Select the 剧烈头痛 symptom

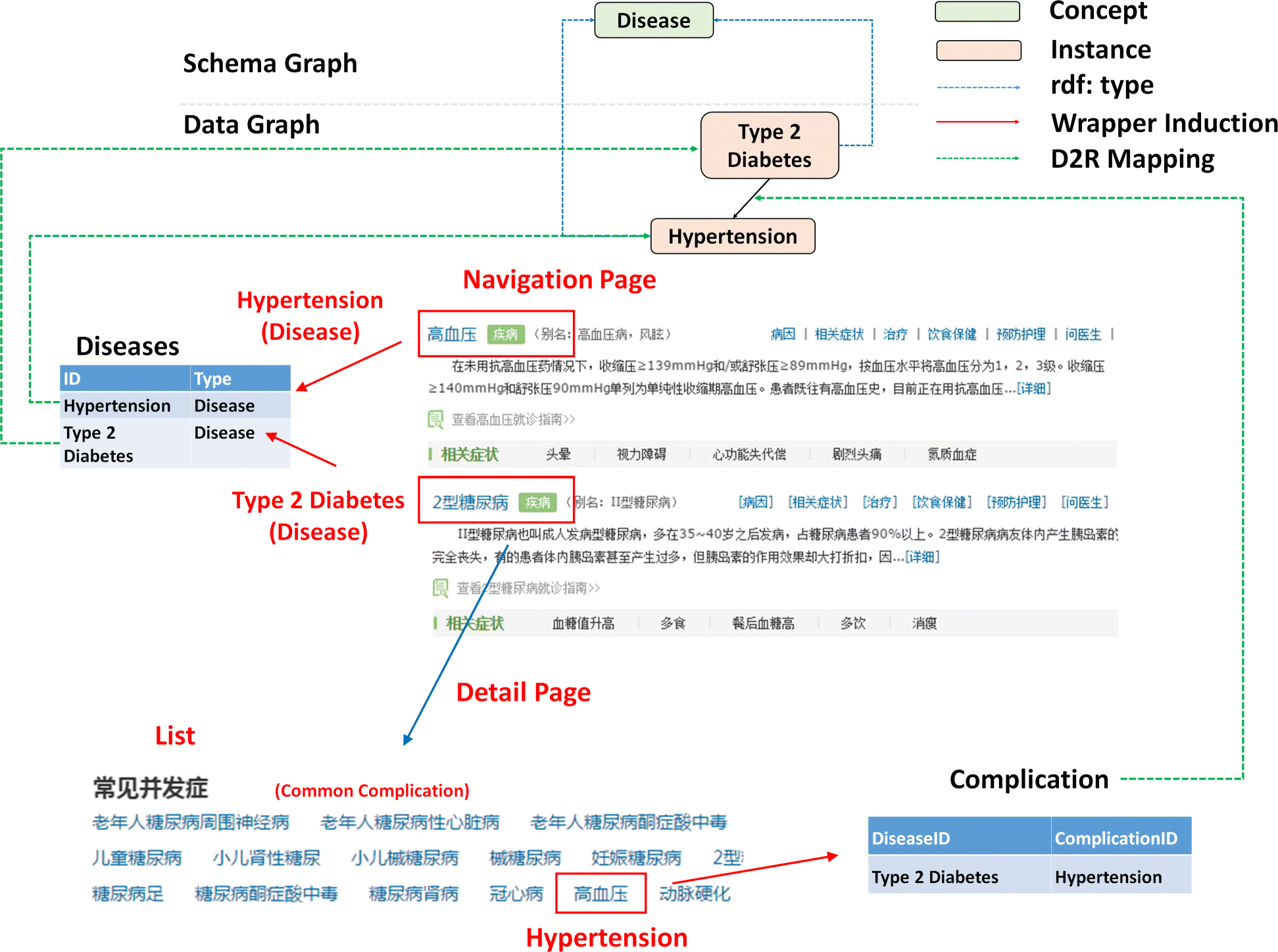(x=856, y=454)
